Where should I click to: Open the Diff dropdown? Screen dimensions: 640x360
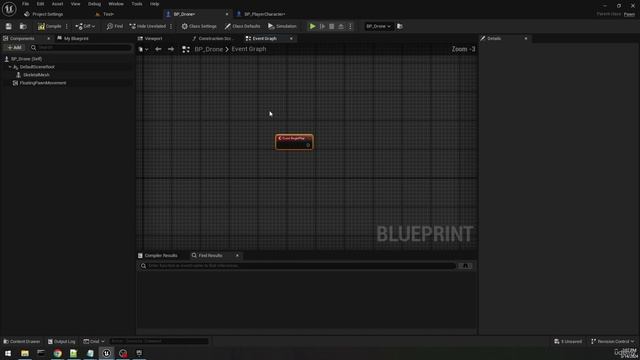point(85,26)
